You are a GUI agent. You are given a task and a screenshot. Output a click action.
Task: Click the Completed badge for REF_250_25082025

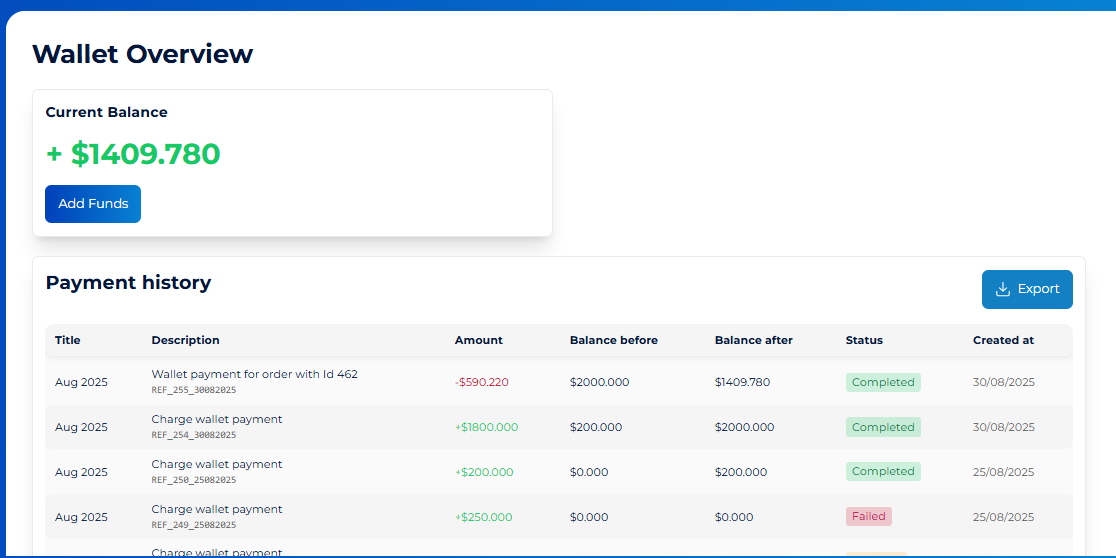click(x=882, y=471)
